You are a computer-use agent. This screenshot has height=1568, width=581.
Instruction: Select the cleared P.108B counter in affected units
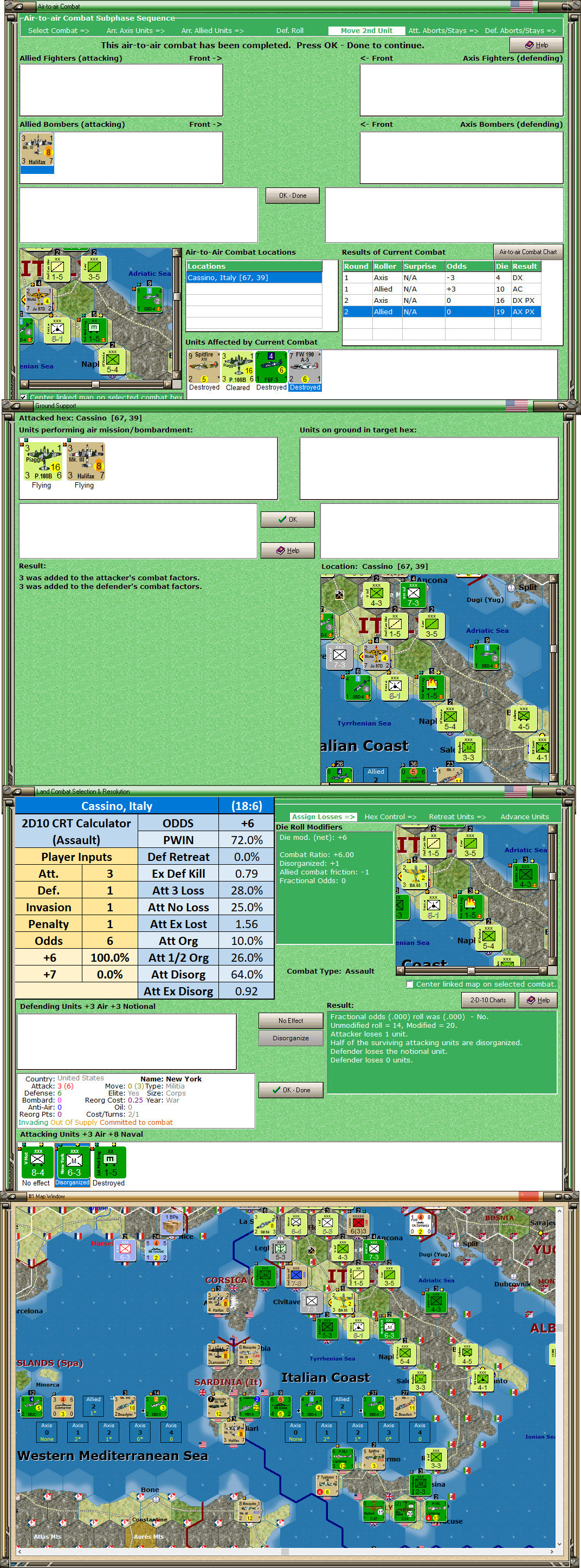tap(237, 367)
